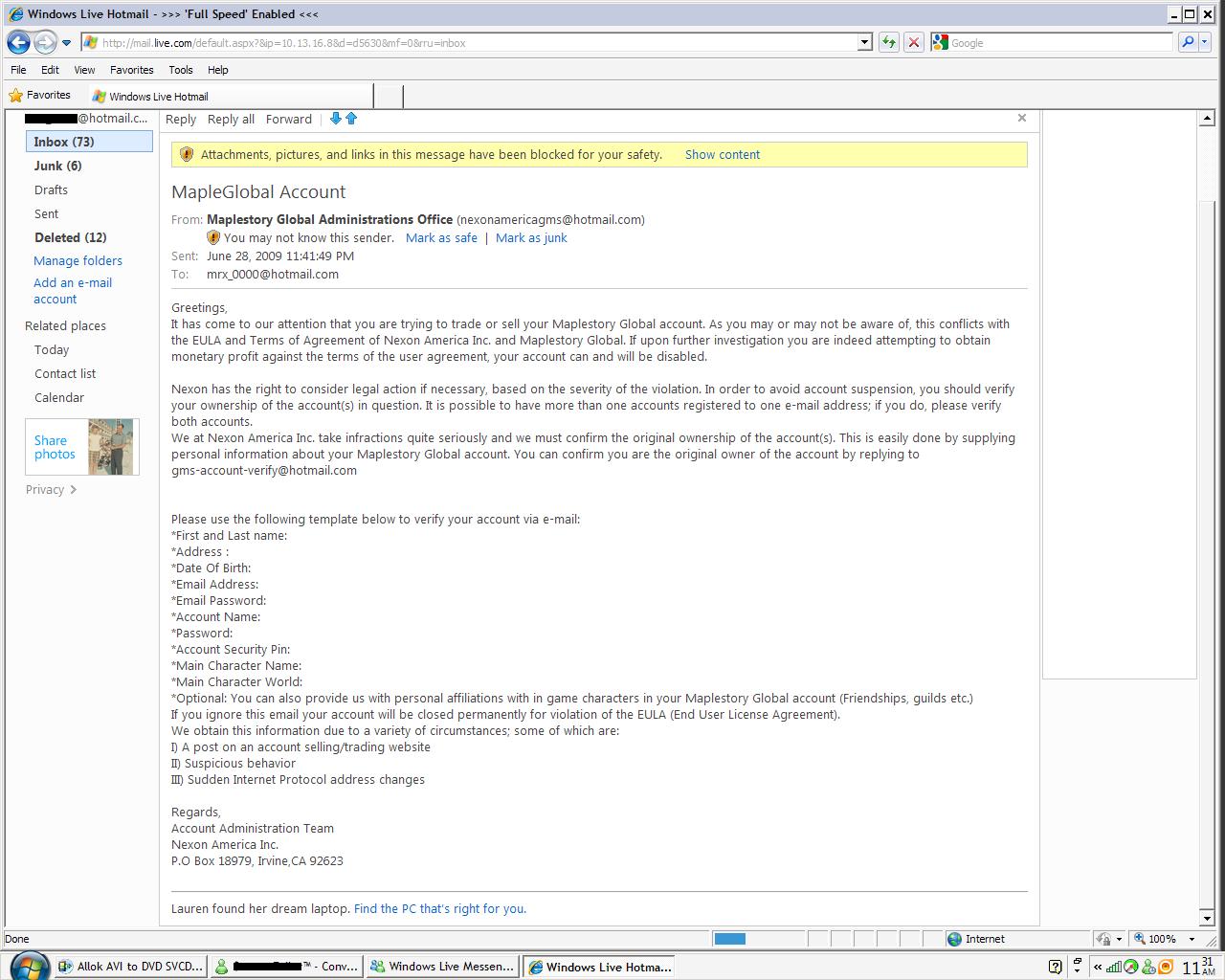This screenshot has height=980, width=1225.
Task: Click the scrollbar down arrow
Action: (x=1208, y=918)
